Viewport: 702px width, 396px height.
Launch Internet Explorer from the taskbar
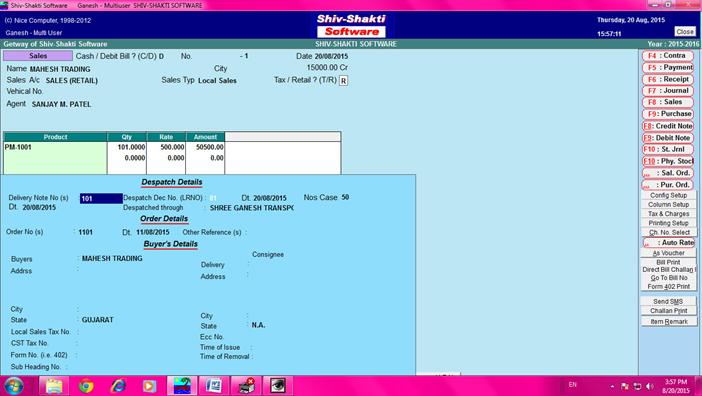pyautogui.click(x=118, y=386)
